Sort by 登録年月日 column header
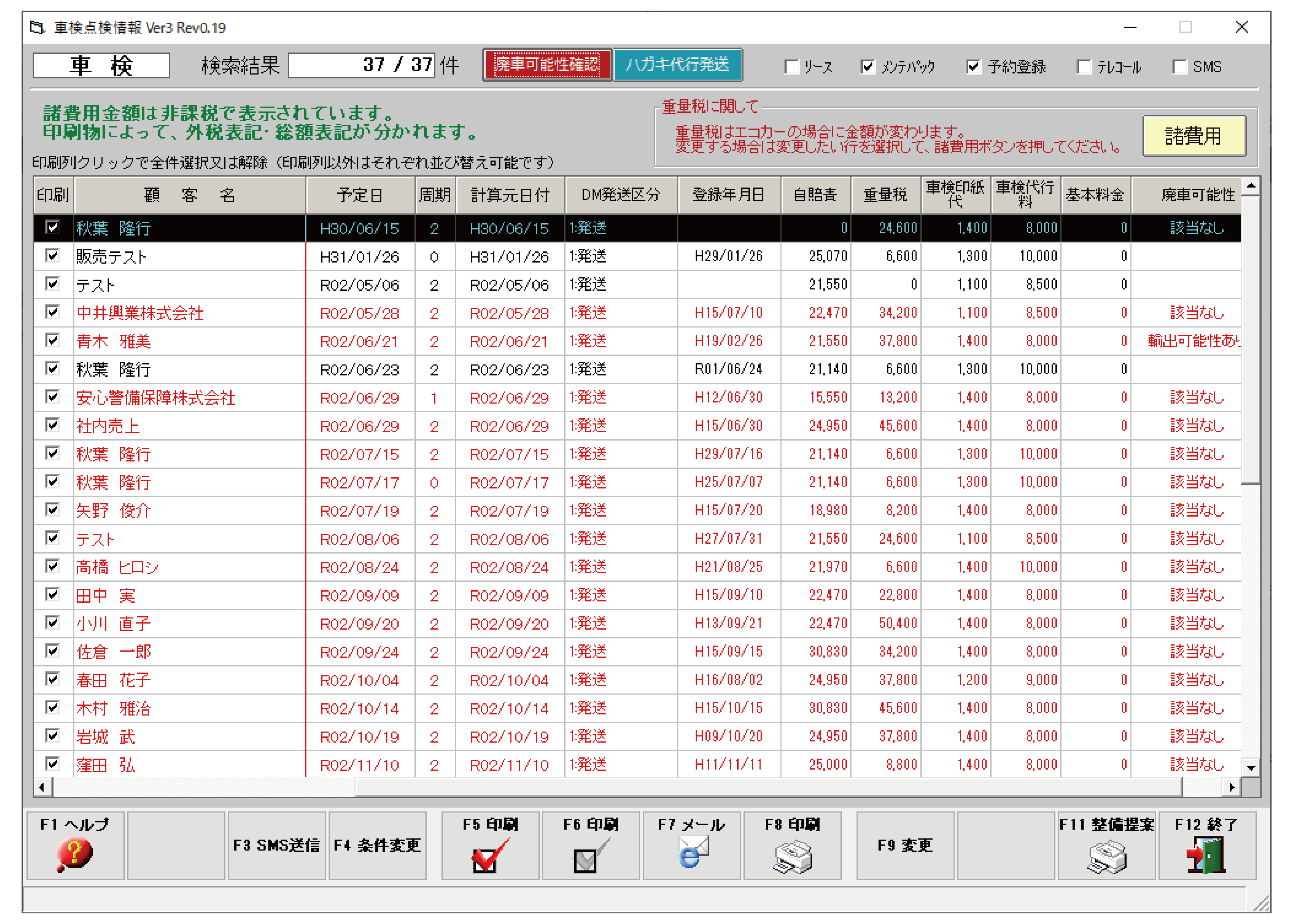Image resolution: width=1293 pixels, height=924 pixels. point(729,195)
